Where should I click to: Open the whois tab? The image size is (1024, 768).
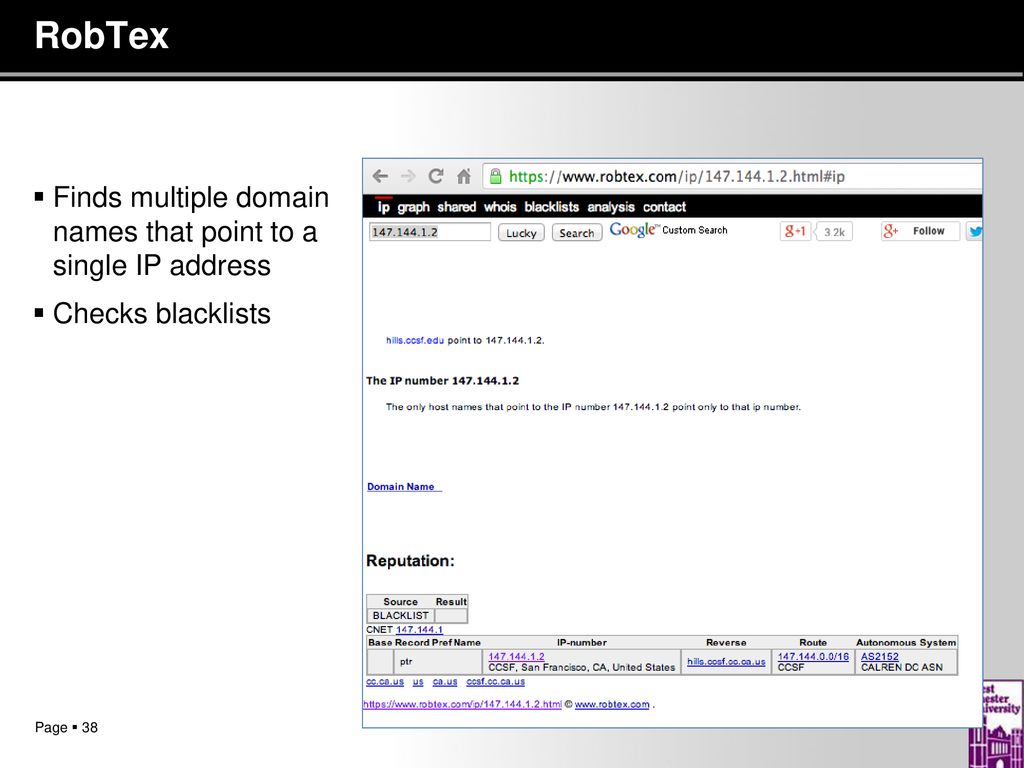pos(500,207)
